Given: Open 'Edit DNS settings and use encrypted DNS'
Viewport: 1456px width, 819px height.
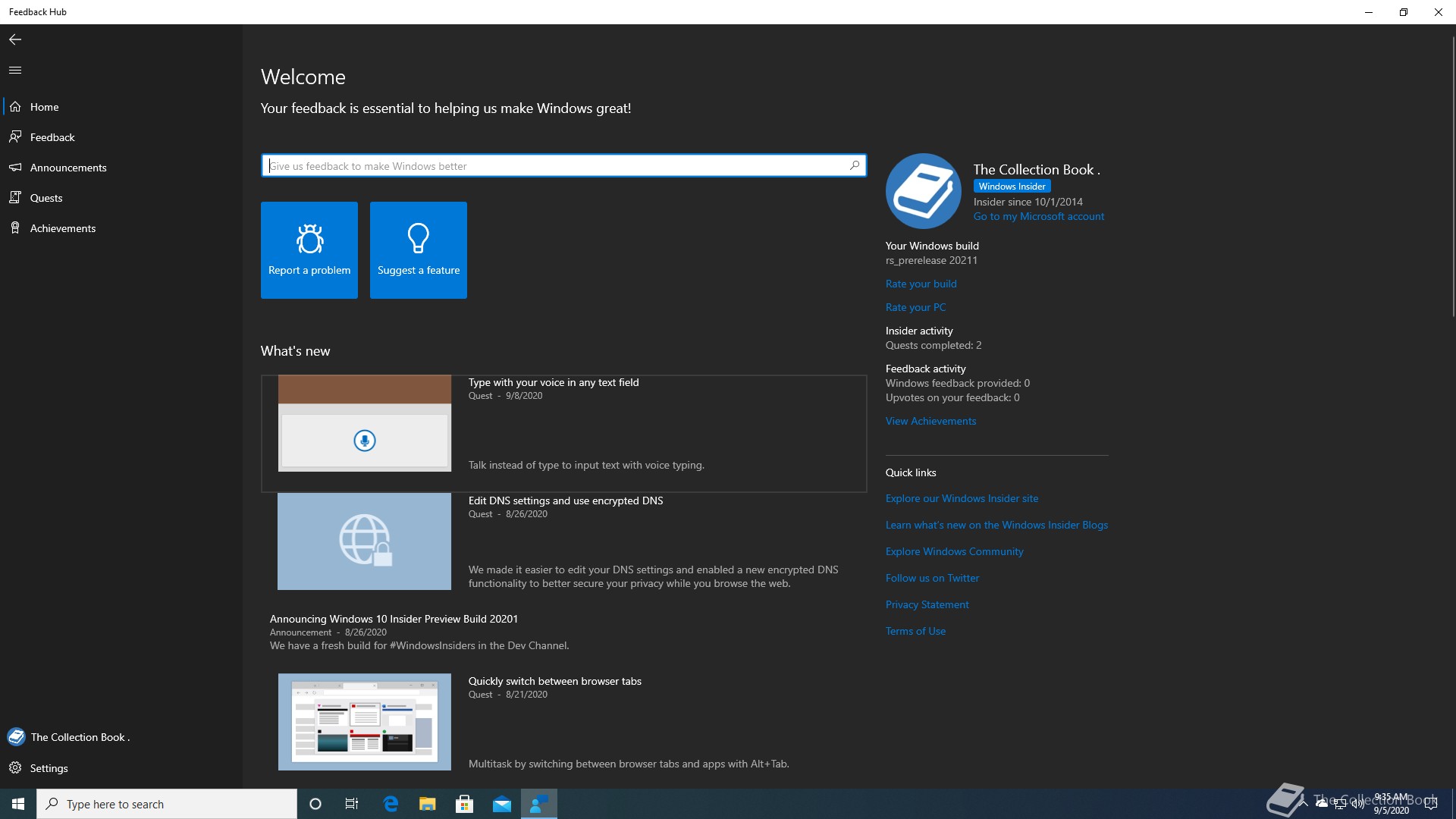Looking at the screenshot, I should point(566,500).
